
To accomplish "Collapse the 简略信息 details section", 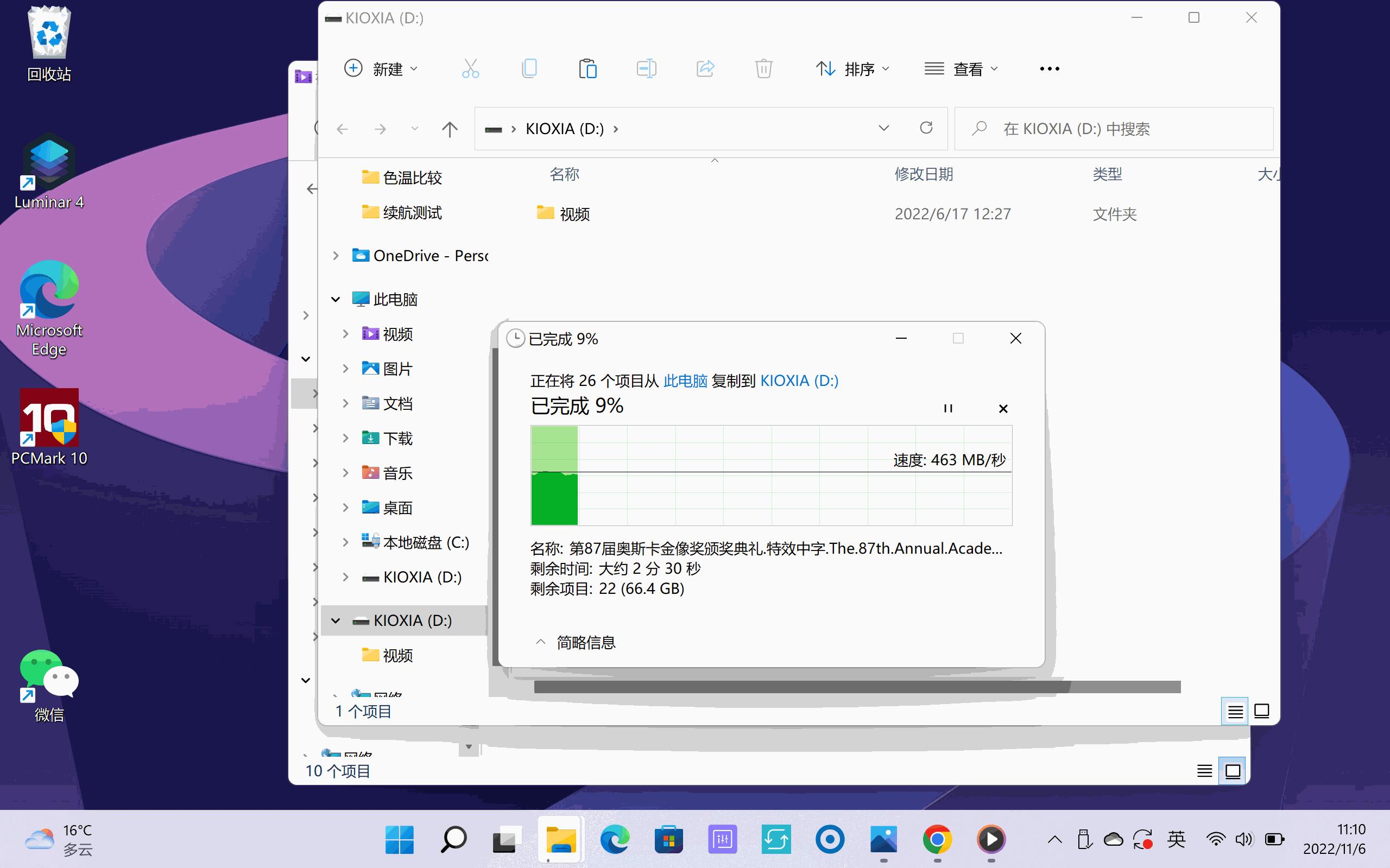I will click(x=540, y=642).
